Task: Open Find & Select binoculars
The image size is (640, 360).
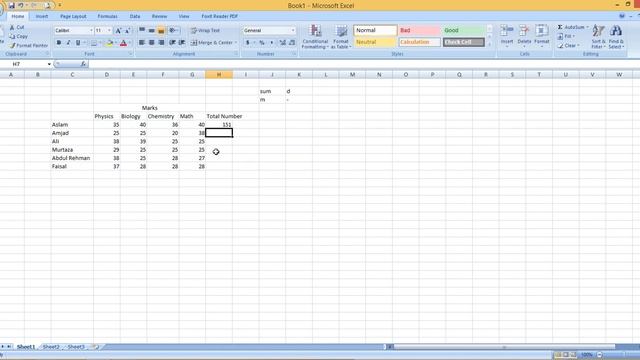Action: tap(616, 36)
